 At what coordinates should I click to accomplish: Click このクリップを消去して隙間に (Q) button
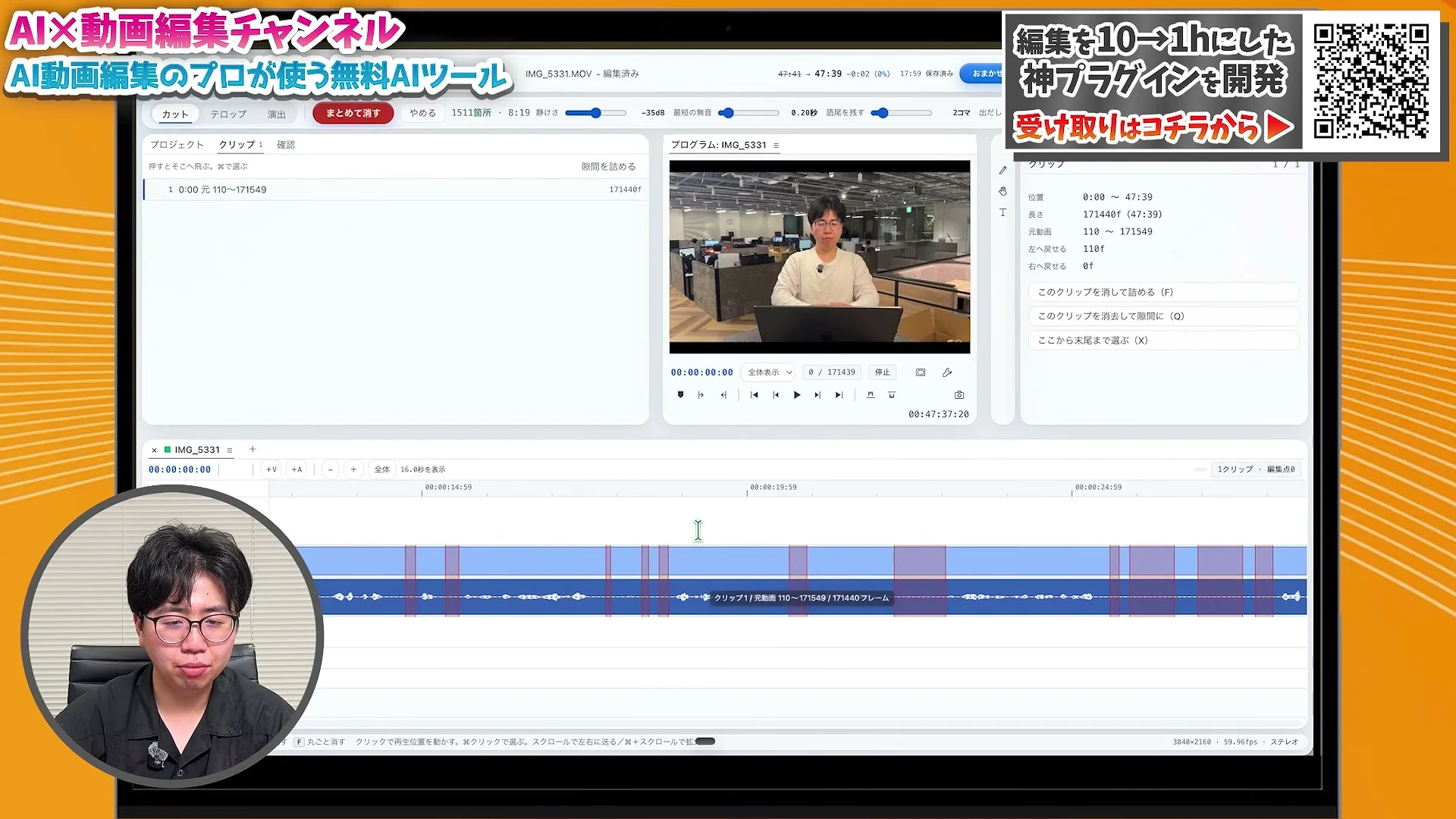tap(1163, 316)
